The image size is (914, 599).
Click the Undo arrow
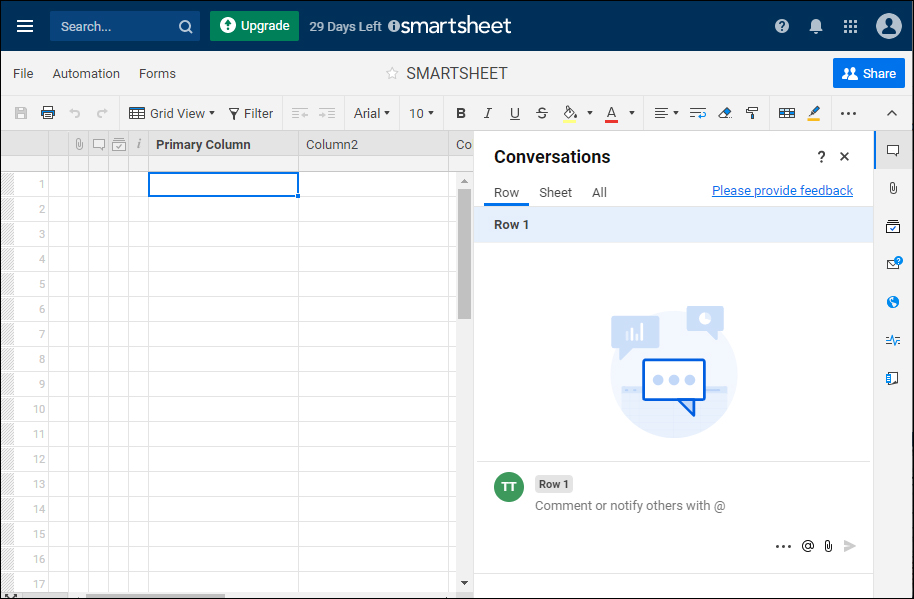[x=75, y=113]
